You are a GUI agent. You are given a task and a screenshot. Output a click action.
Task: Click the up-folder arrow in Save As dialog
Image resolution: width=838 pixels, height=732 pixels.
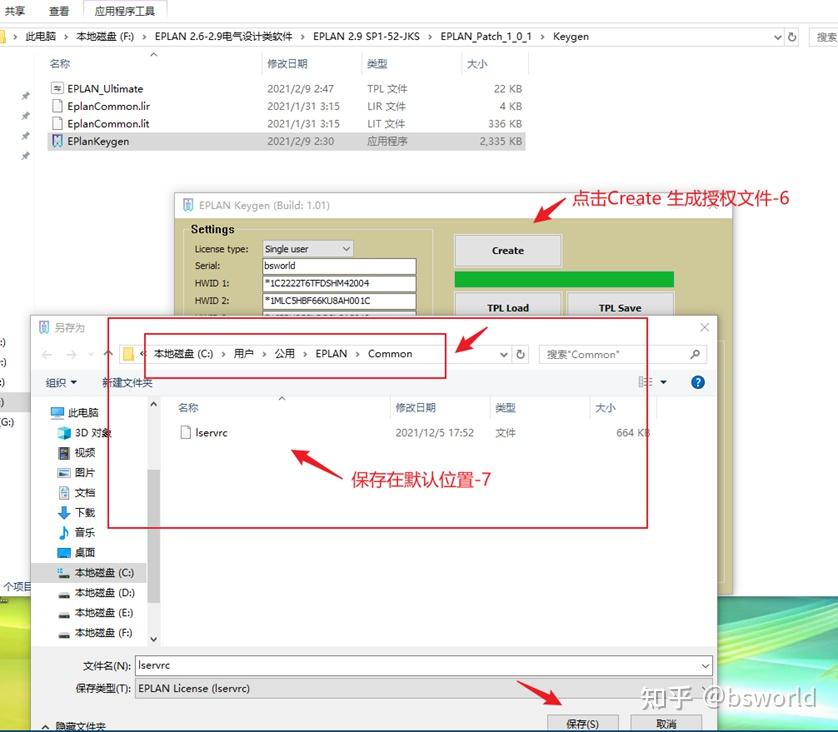pos(108,354)
